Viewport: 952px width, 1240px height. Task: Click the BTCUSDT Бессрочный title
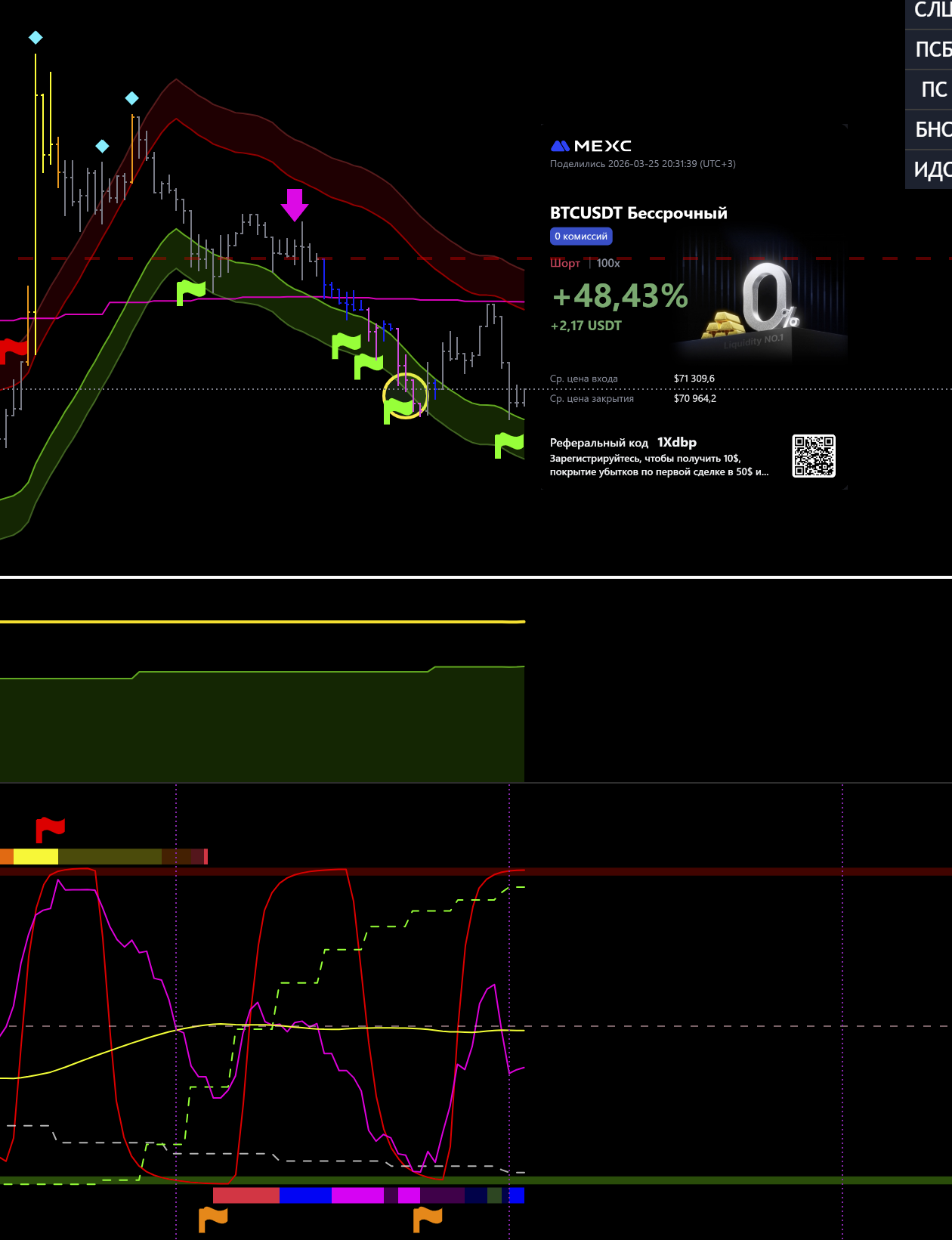point(638,213)
